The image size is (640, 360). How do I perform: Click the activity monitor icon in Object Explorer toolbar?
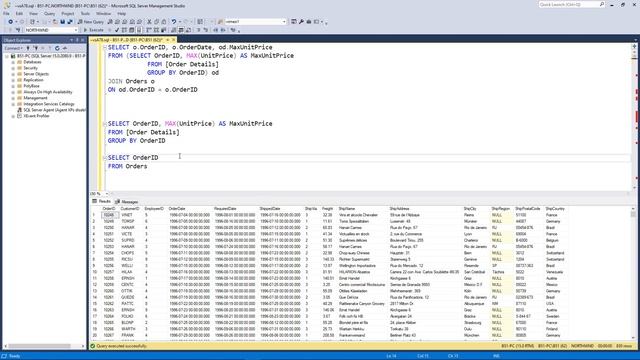tap(64, 48)
